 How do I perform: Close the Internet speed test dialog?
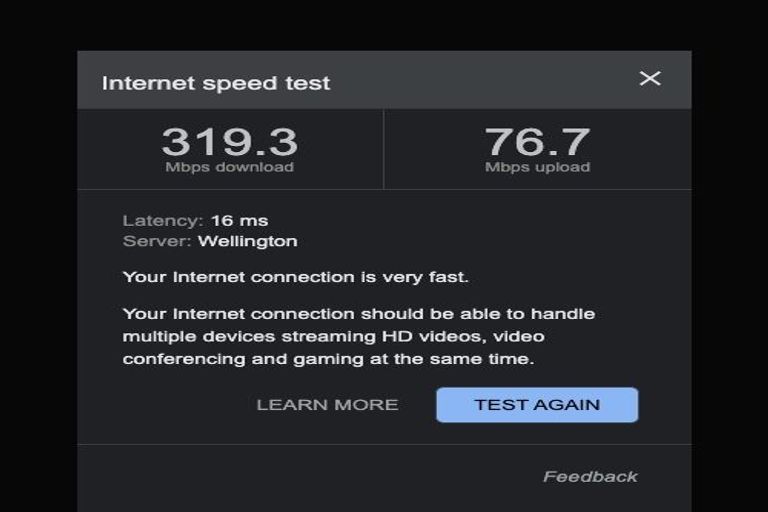(x=650, y=78)
